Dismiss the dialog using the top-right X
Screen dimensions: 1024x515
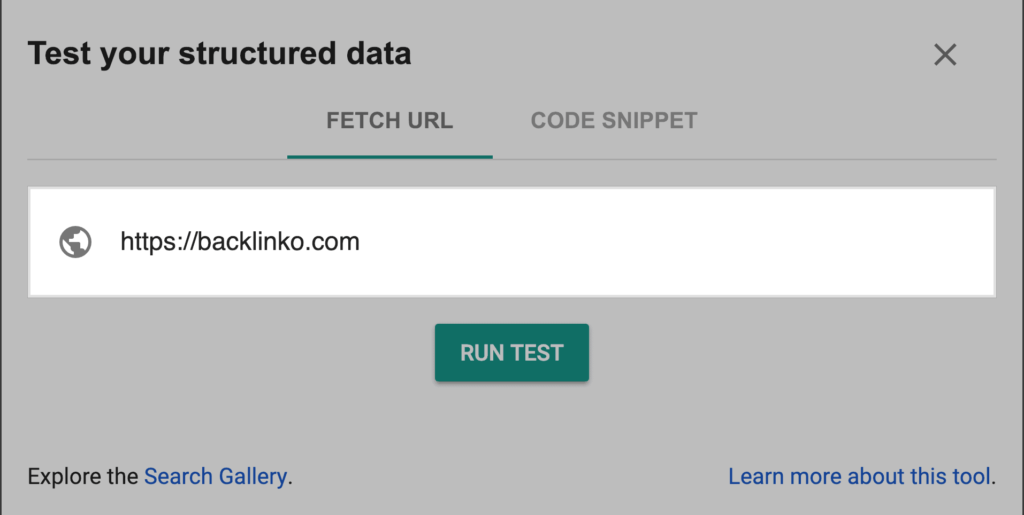pyautogui.click(x=945, y=55)
